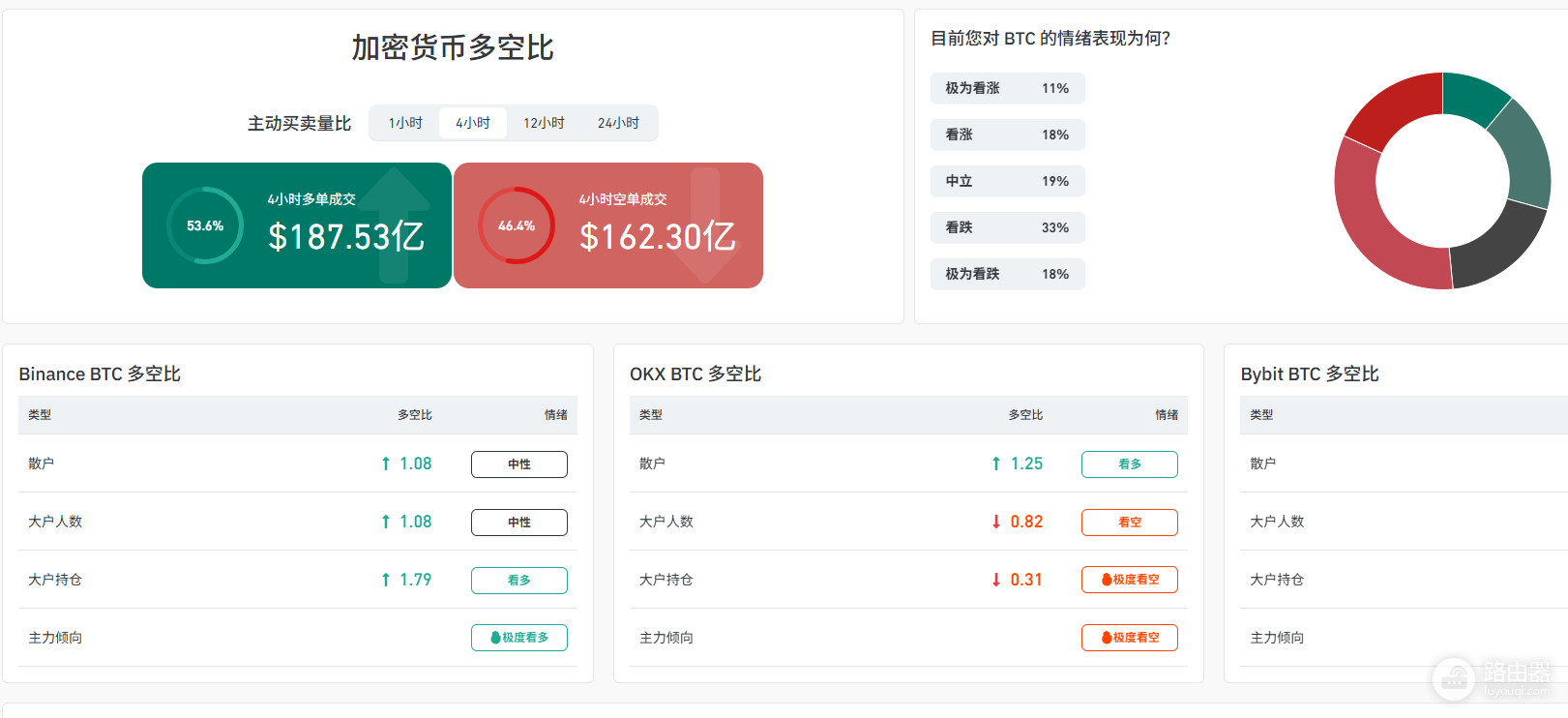The width and height of the screenshot is (1568, 718).
Task: Click flame icon in Binance 极度看多 badge
Action: [495, 638]
